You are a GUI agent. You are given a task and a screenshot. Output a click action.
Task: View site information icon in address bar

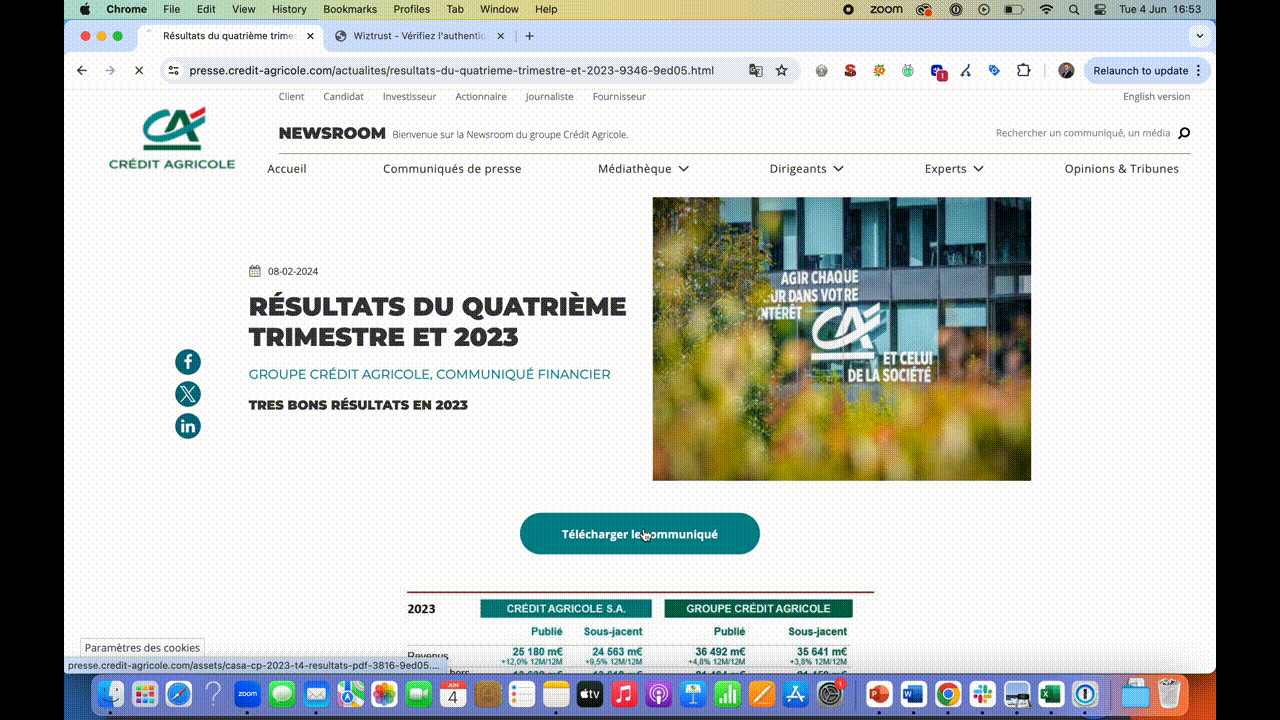point(173,70)
